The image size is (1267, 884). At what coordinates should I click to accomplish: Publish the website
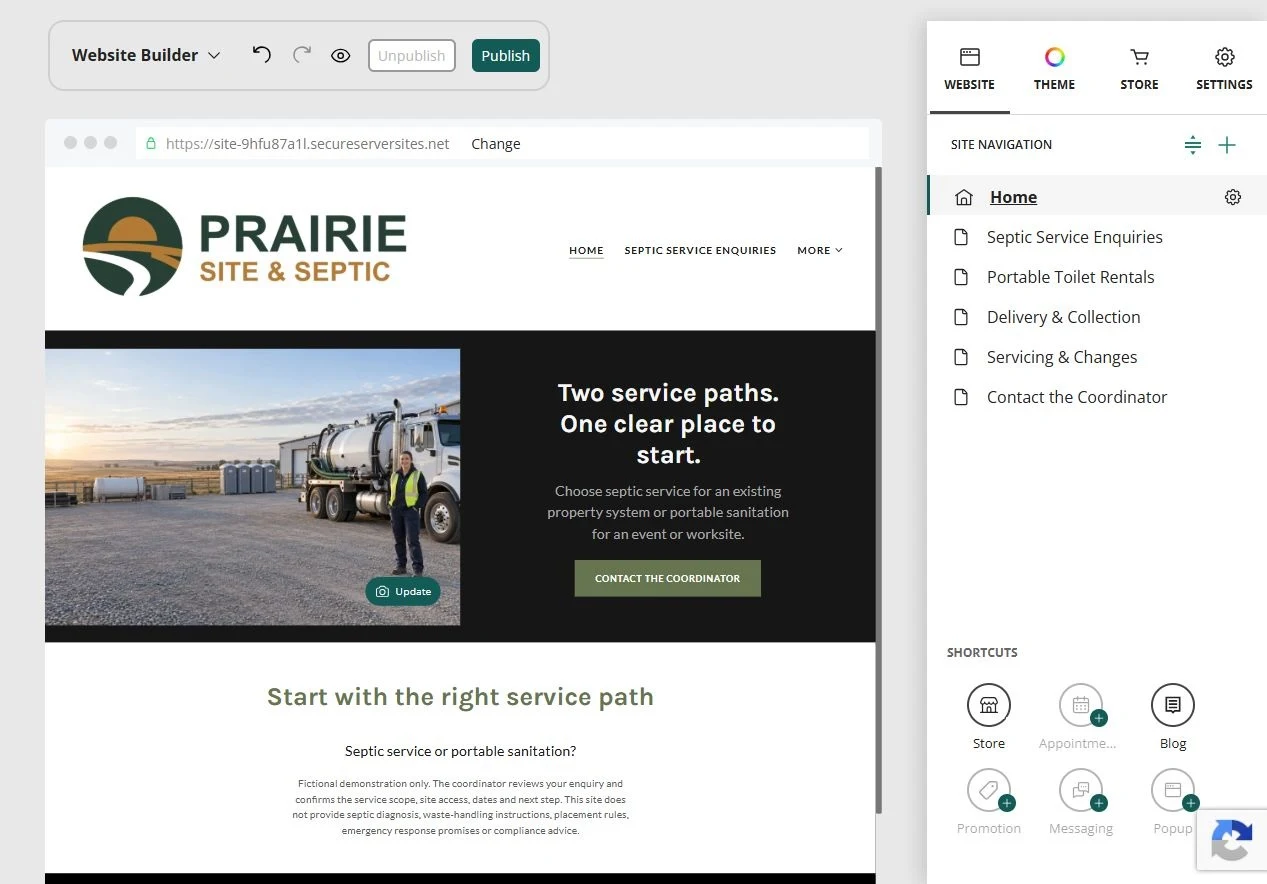[506, 55]
